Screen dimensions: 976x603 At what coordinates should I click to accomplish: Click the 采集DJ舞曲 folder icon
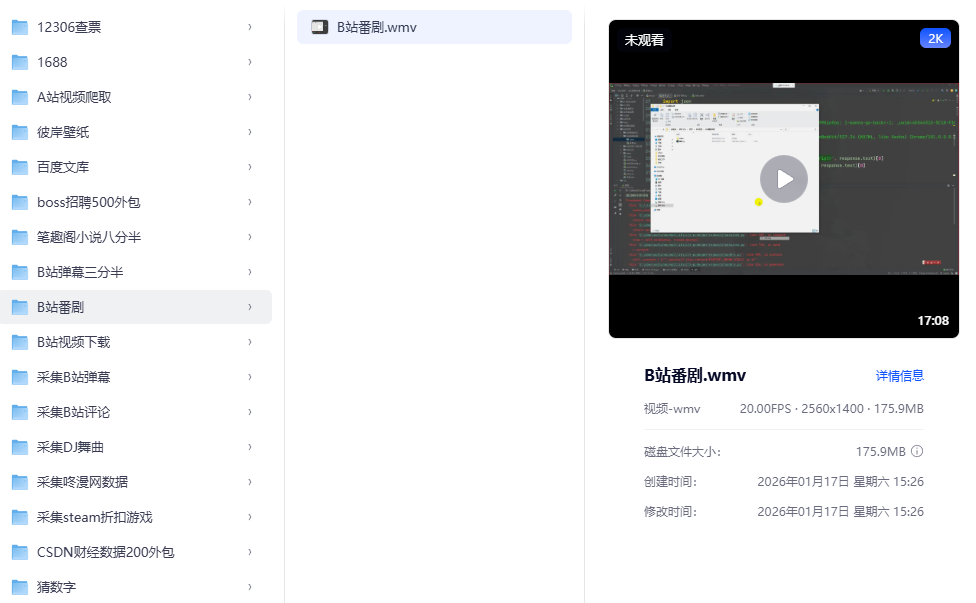[20, 447]
